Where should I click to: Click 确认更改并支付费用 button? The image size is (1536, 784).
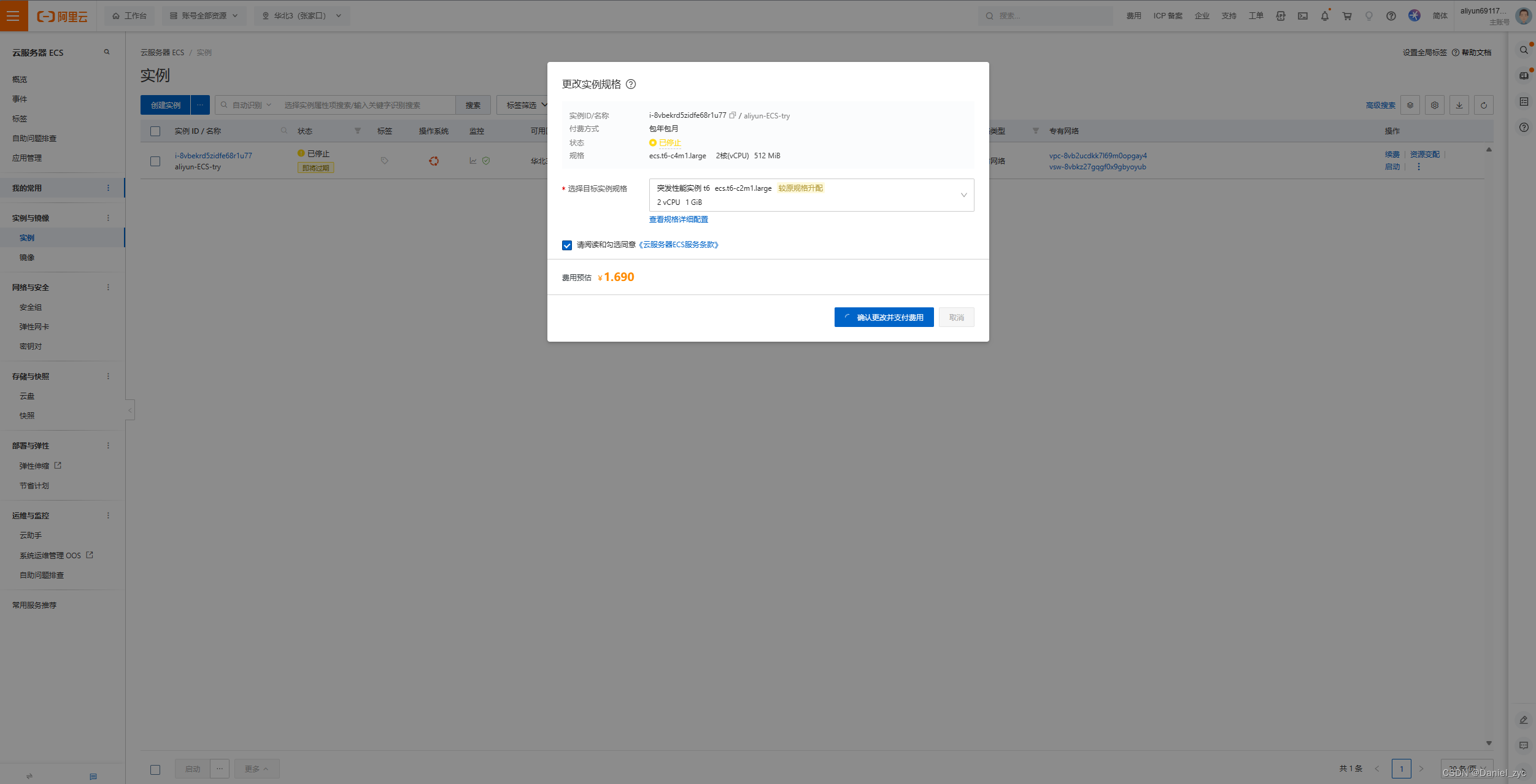[884, 317]
